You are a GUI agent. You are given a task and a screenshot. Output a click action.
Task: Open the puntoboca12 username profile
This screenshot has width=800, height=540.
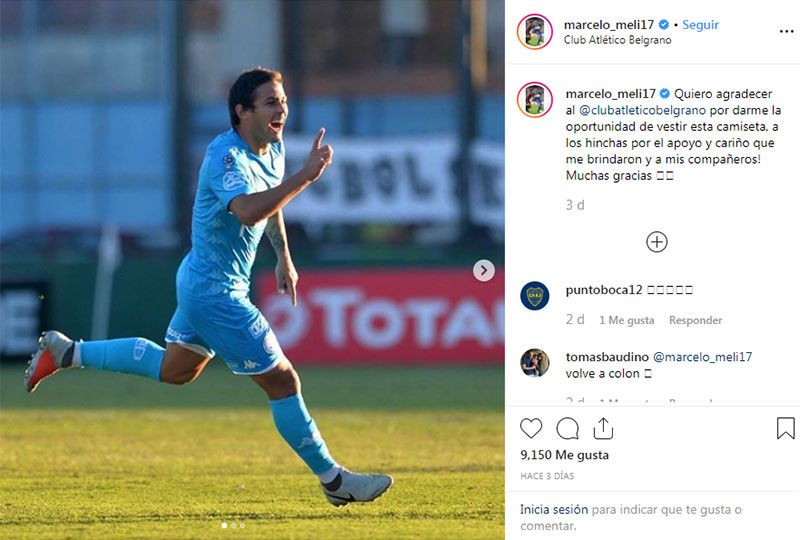[604, 290]
